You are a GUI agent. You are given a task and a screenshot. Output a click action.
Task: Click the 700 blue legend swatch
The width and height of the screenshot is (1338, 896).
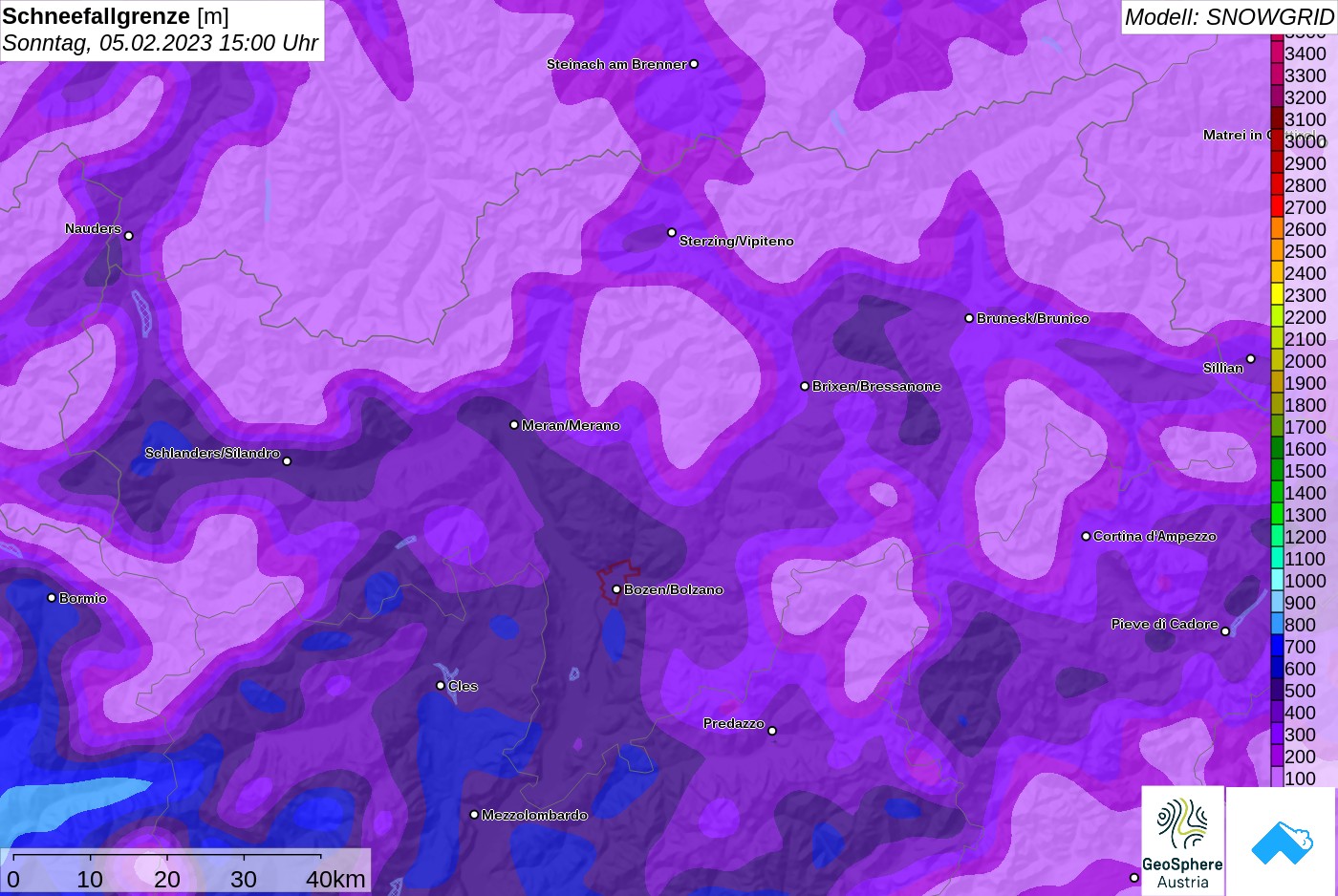(1277, 647)
